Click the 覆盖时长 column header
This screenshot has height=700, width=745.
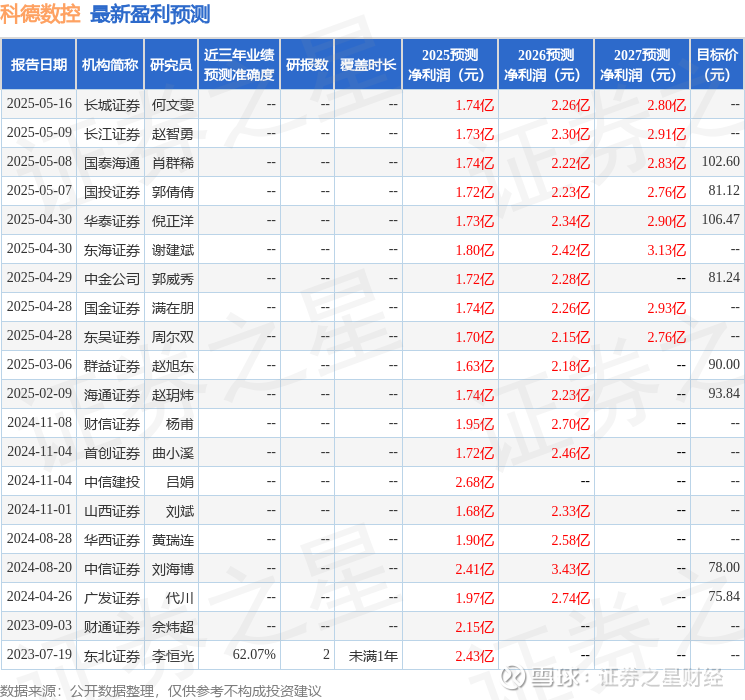(368, 65)
